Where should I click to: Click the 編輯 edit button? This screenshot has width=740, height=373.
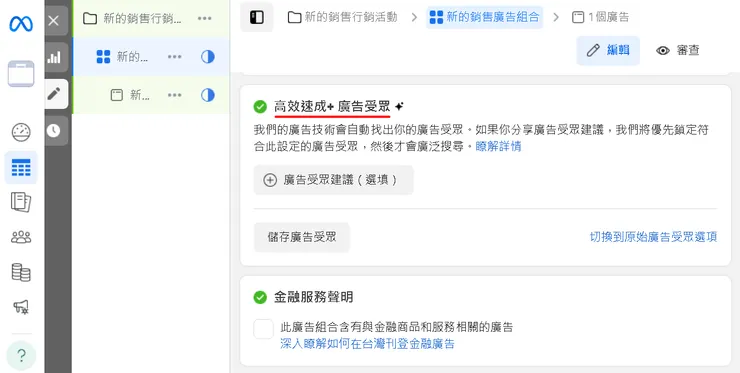[x=608, y=51]
